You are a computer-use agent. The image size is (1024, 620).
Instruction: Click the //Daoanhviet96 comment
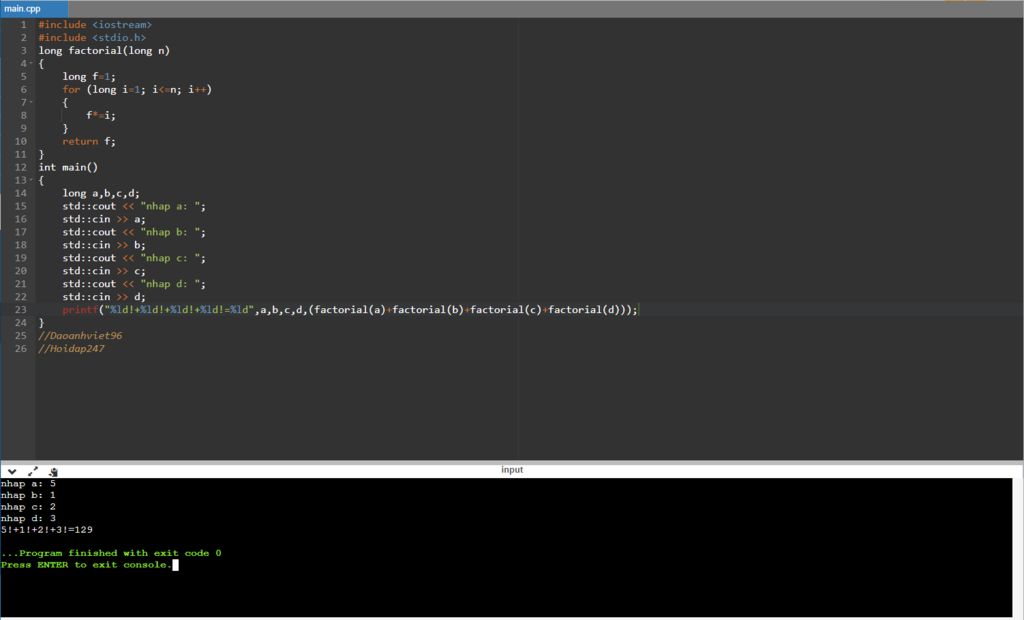click(x=80, y=336)
